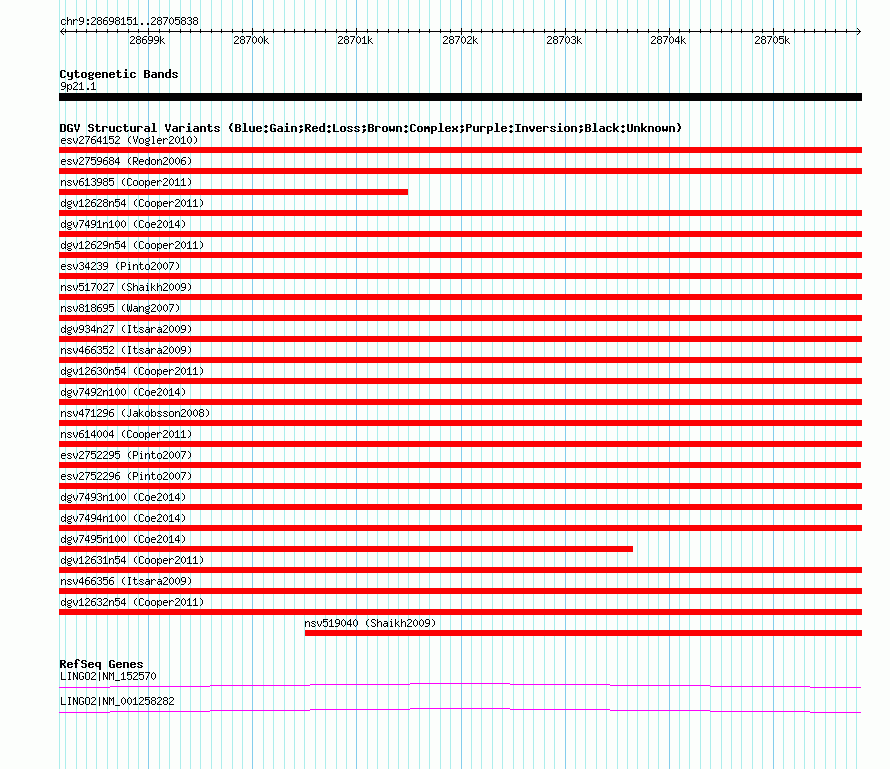This screenshot has height=769, width=890.
Task: Click the 28699k ruler tick label
Action: pyautogui.click(x=147, y=40)
